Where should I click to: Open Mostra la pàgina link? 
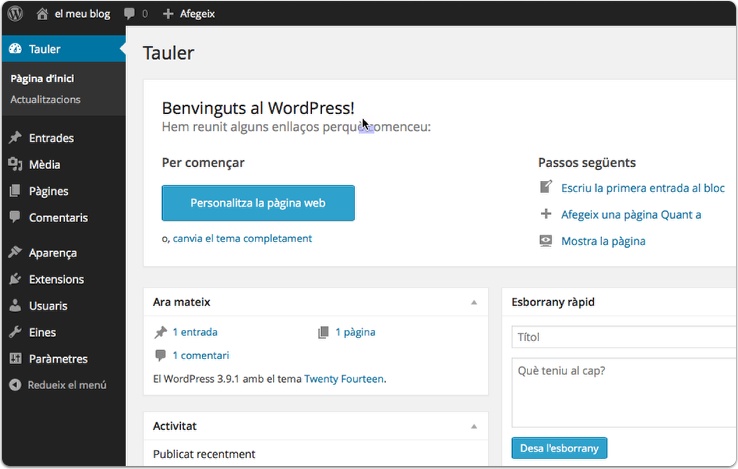click(603, 241)
